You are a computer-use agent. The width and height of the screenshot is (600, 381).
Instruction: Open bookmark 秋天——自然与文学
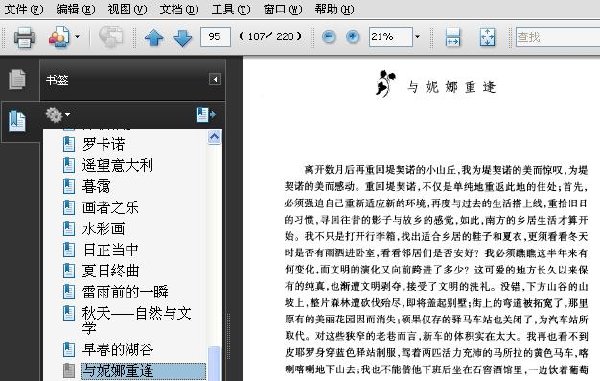[x=136, y=320]
